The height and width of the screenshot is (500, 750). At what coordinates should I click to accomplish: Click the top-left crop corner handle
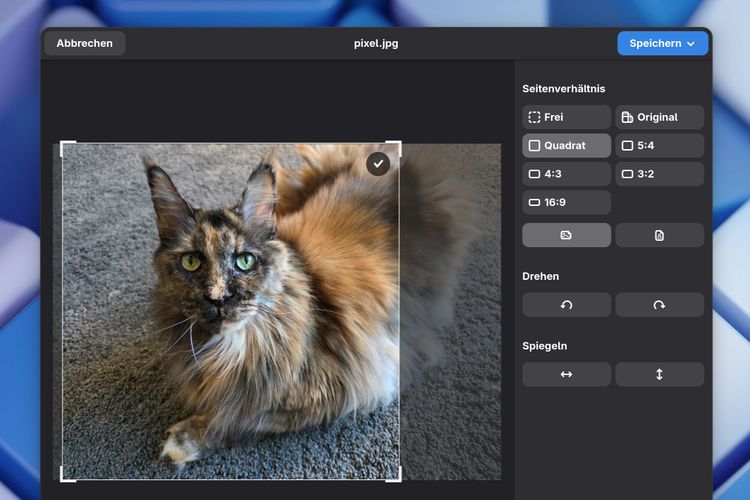pyautogui.click(x=67, y=148)
